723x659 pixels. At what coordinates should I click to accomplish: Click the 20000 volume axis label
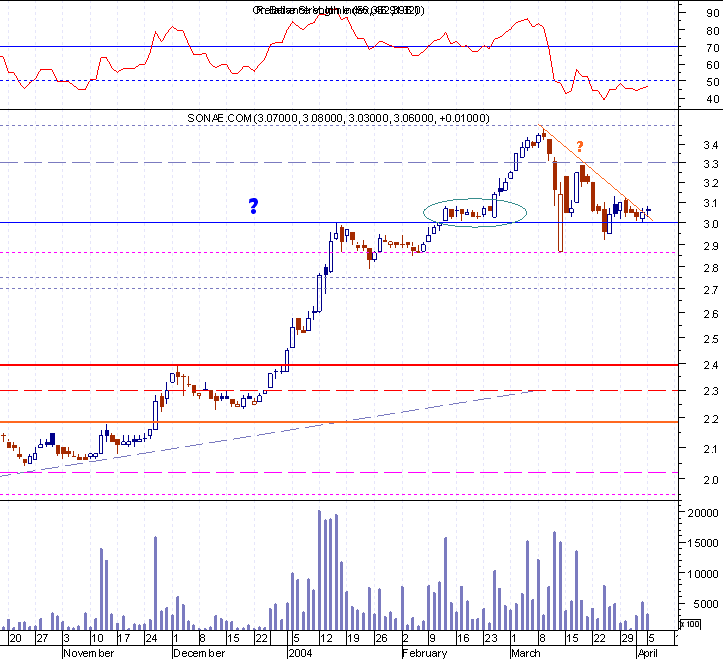(703, 513)
